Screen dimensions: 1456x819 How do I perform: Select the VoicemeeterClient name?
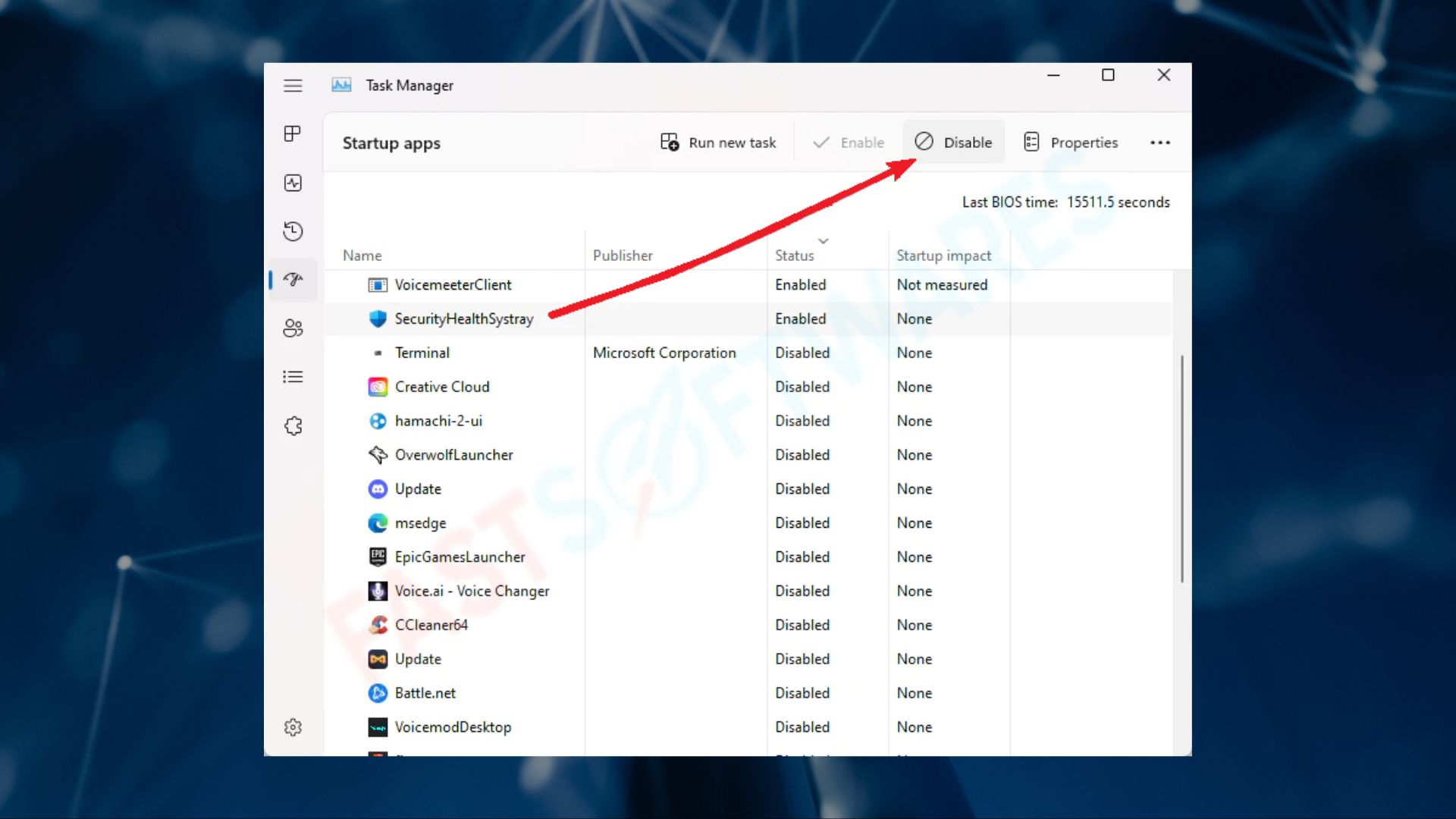[453, 285]
